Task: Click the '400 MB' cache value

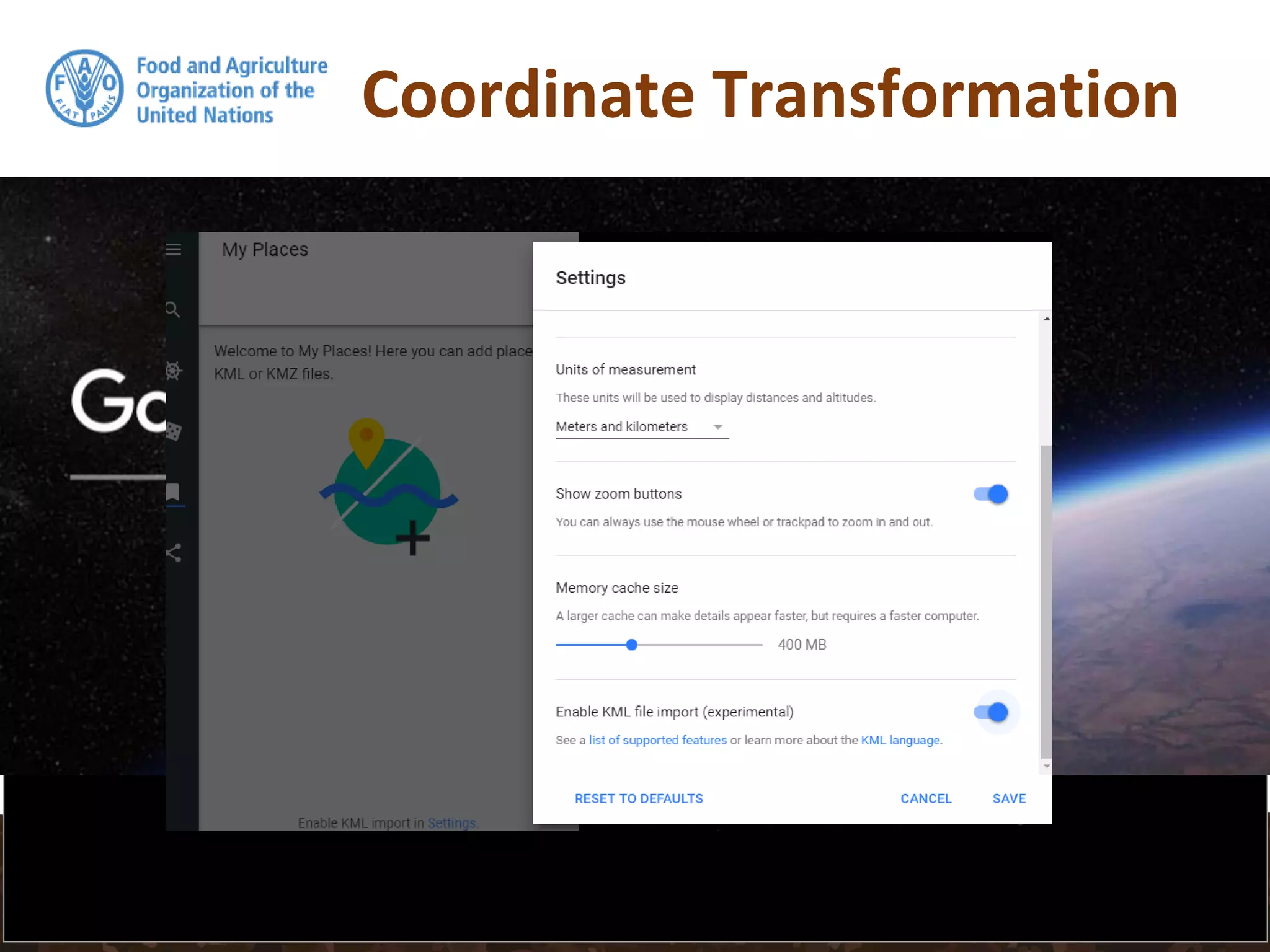Action: (802, 645)
